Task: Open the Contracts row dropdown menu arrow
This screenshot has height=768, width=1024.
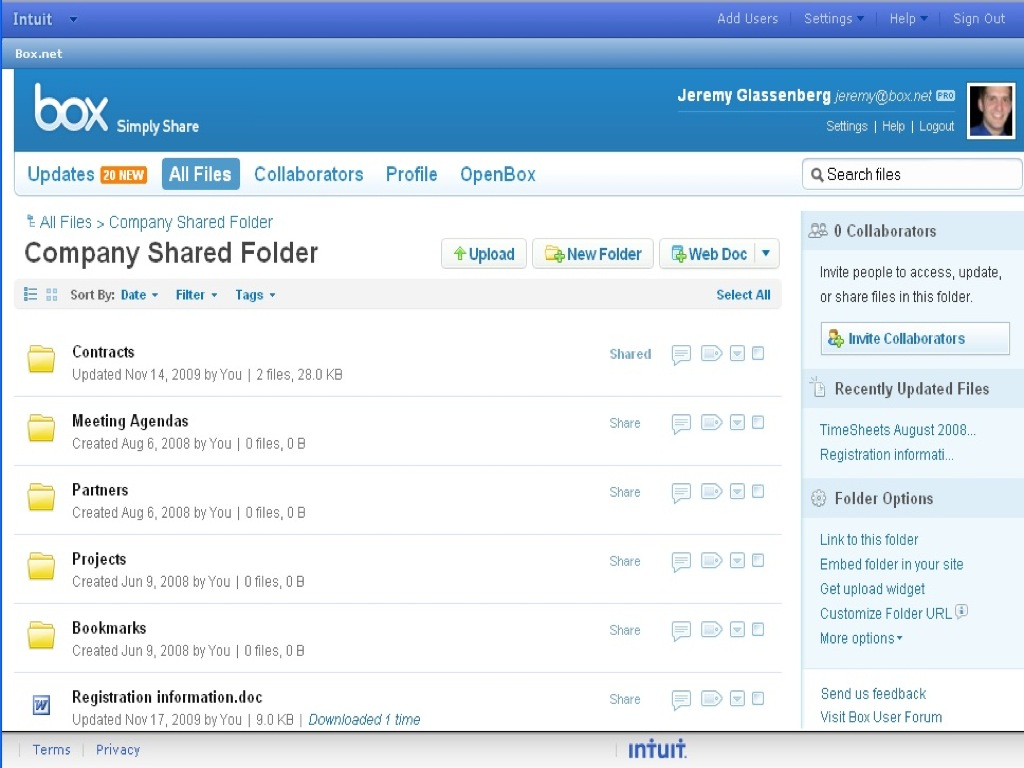Action: [737, 353]
